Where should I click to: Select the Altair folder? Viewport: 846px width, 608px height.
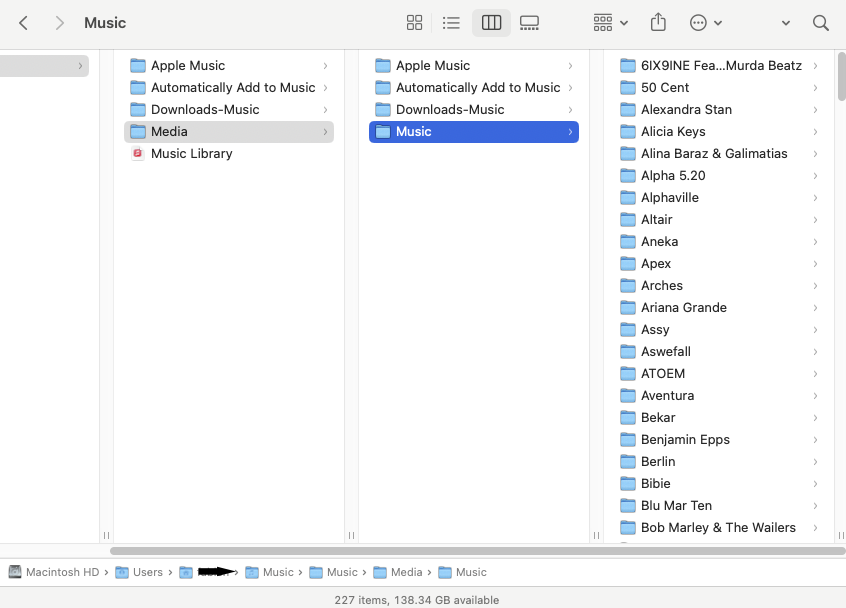pos(719,220)
